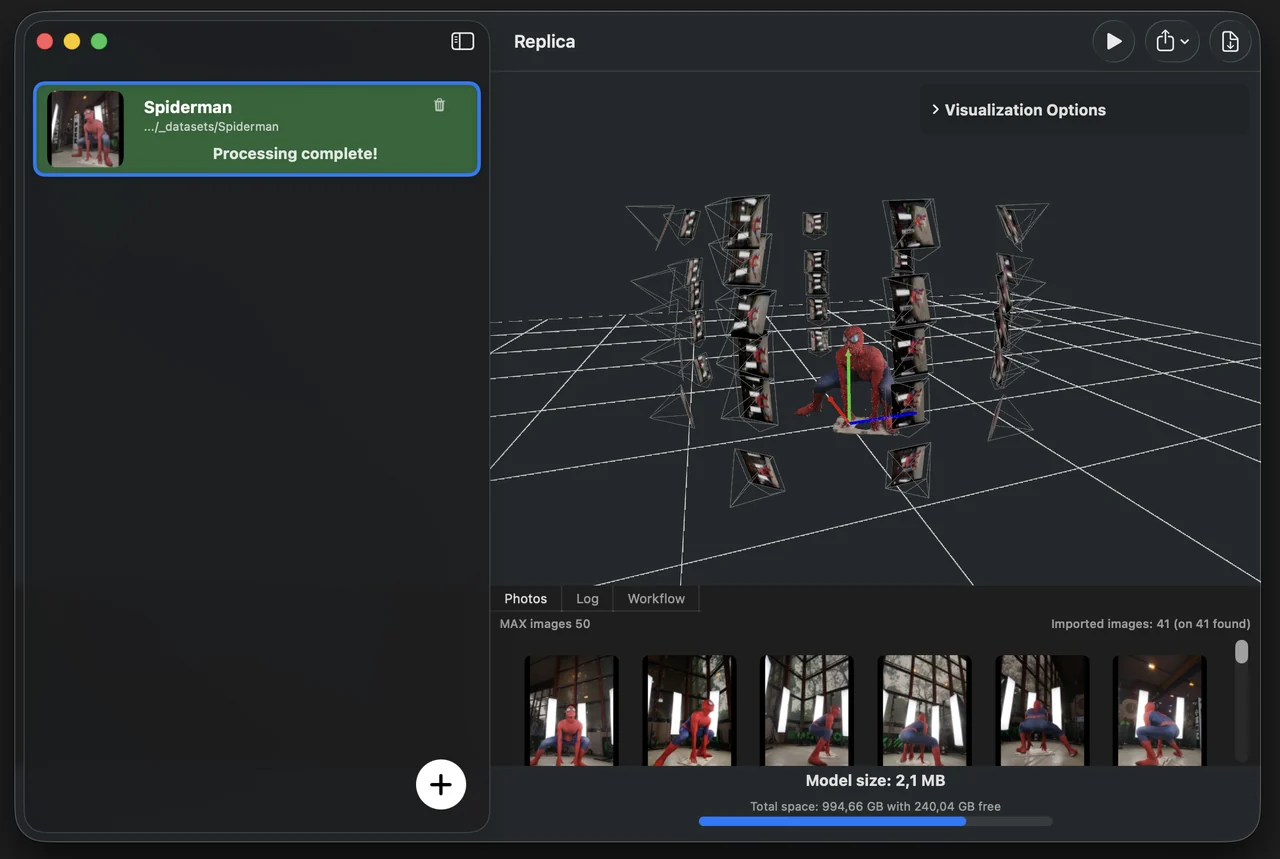The width and height of the screenshot is (1280, 859).
Task: Select the third imported photo thumbnail
Action: point(807,711)
